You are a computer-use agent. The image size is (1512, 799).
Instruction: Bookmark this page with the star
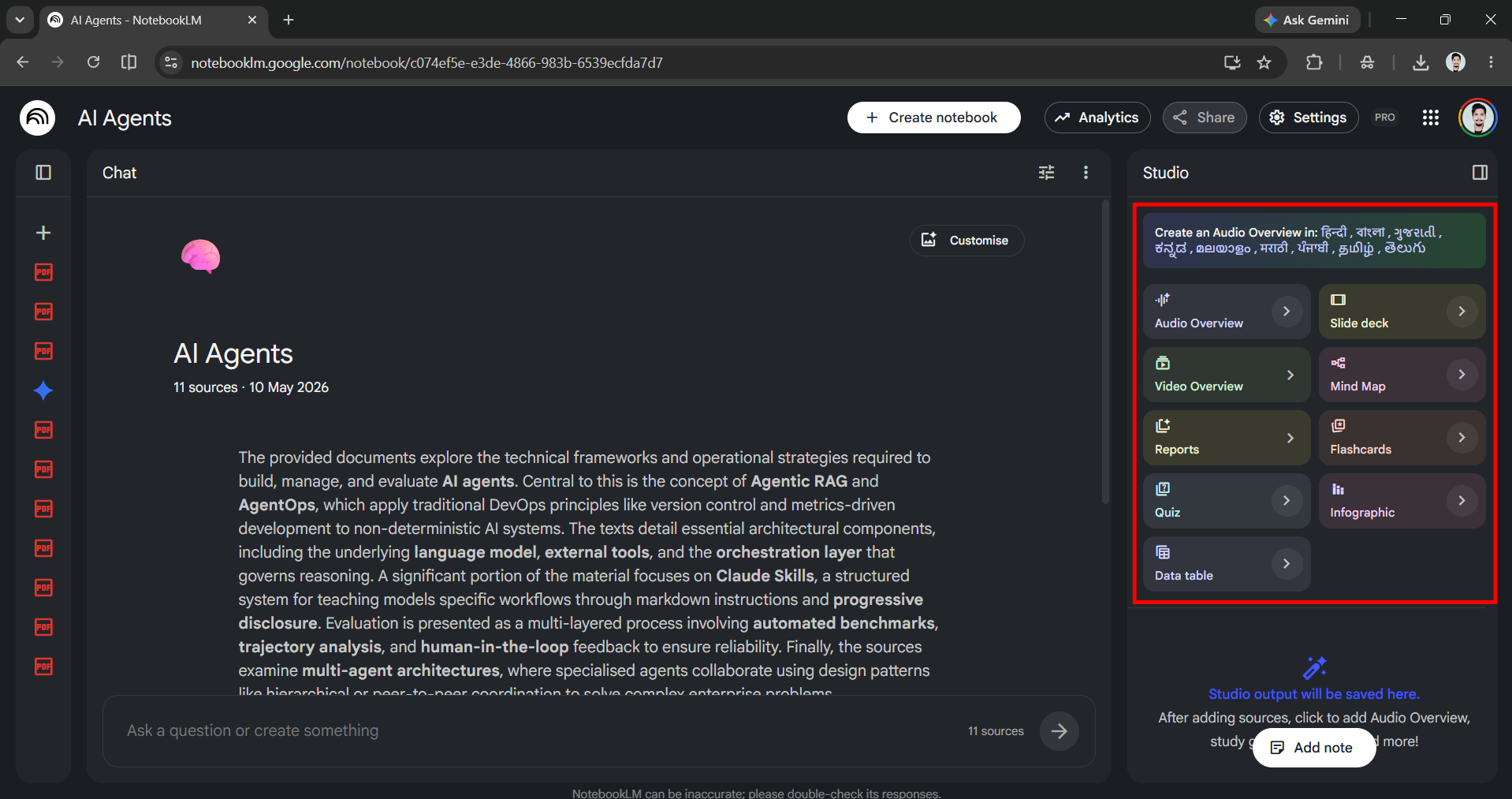pyautogui.click(x=1264, y=62)
